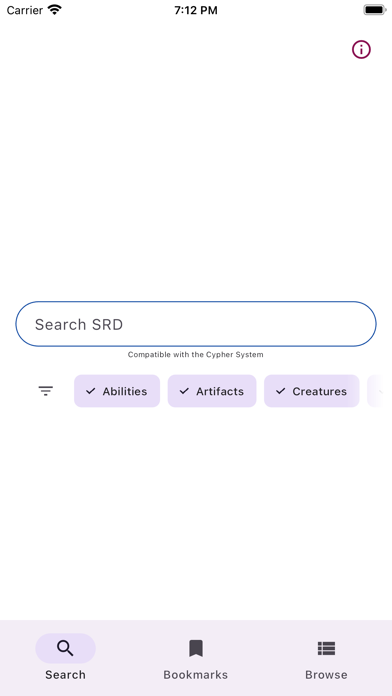Focus the Search SRD input field
The height and width of the screenshot is (696, 392).
tap(196, 324)
